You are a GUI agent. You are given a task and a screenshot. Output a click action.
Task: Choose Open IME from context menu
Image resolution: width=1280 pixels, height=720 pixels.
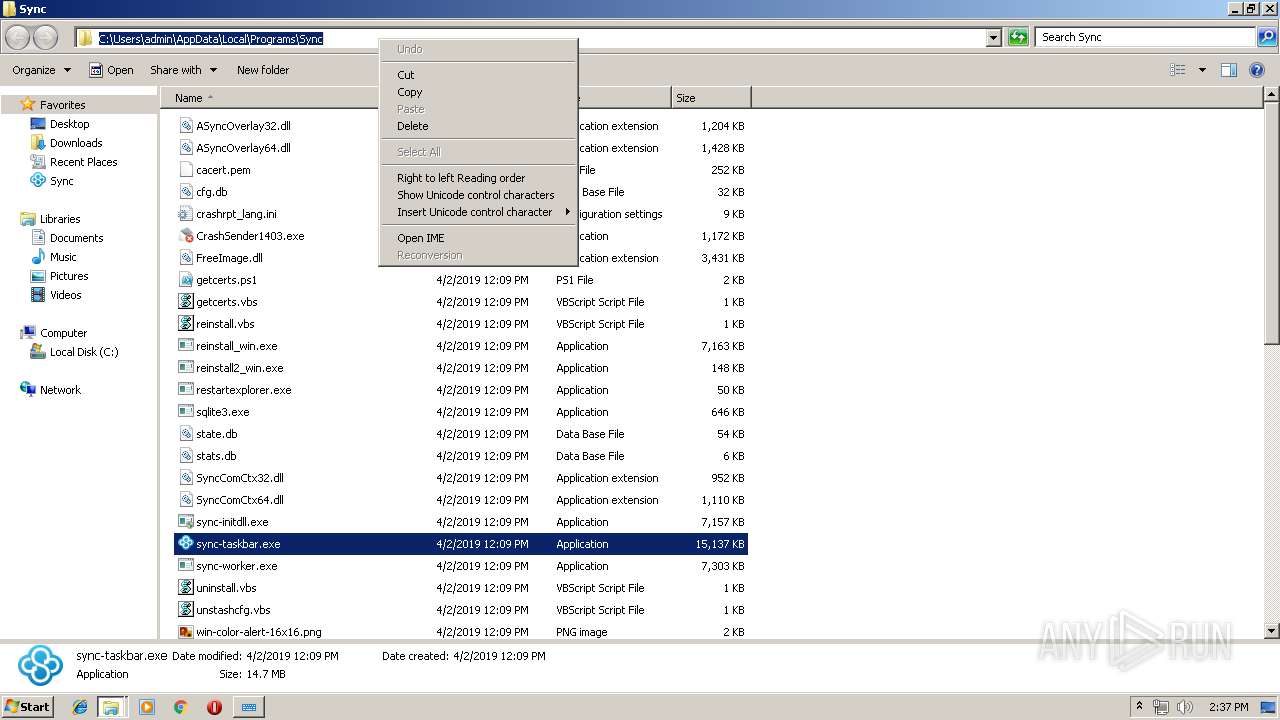(478, 238)
